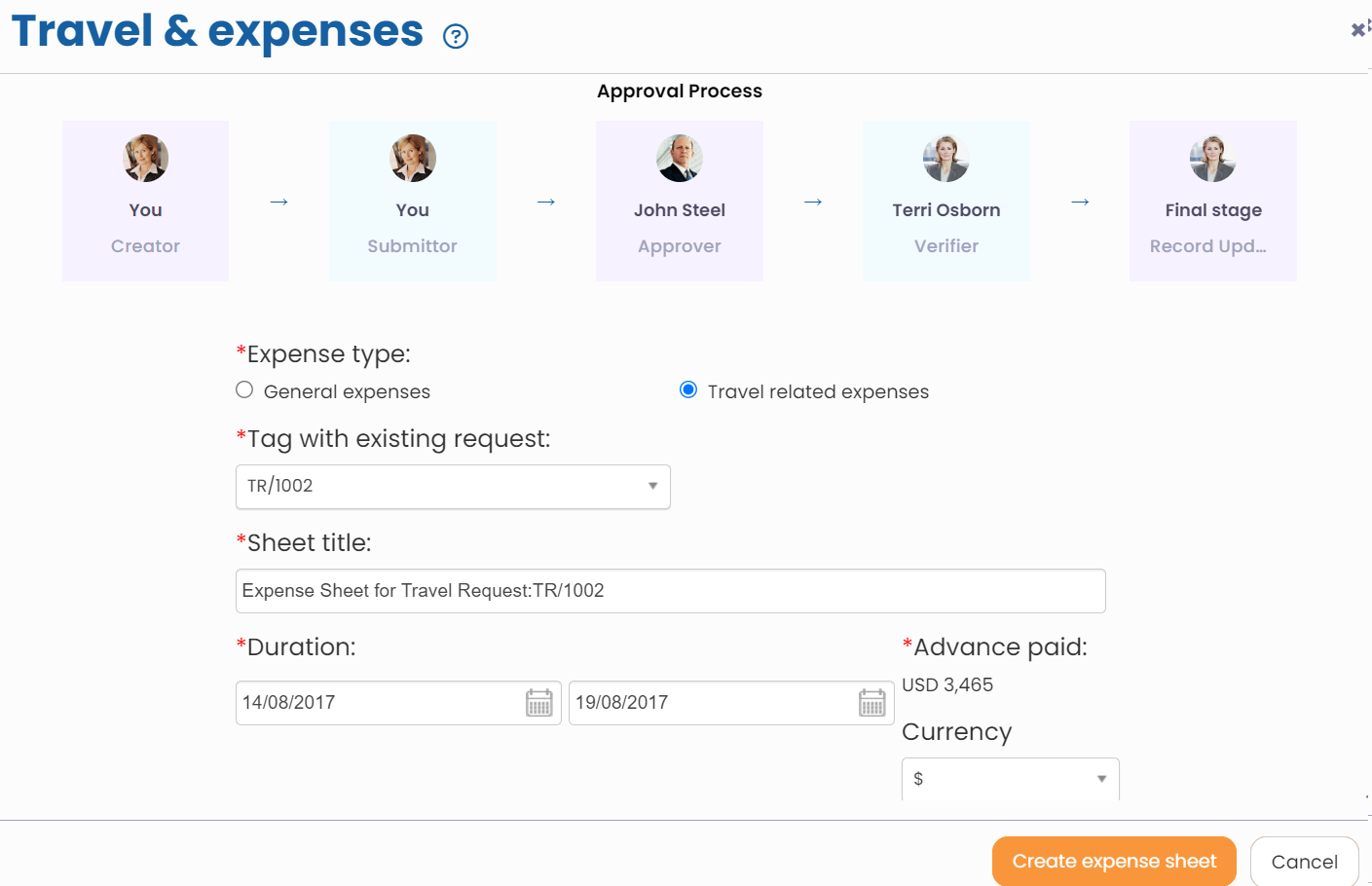Click John Steel's Approver avatar
The width and height of the screenshot is (1372, 886).
[x=679, y=158]
